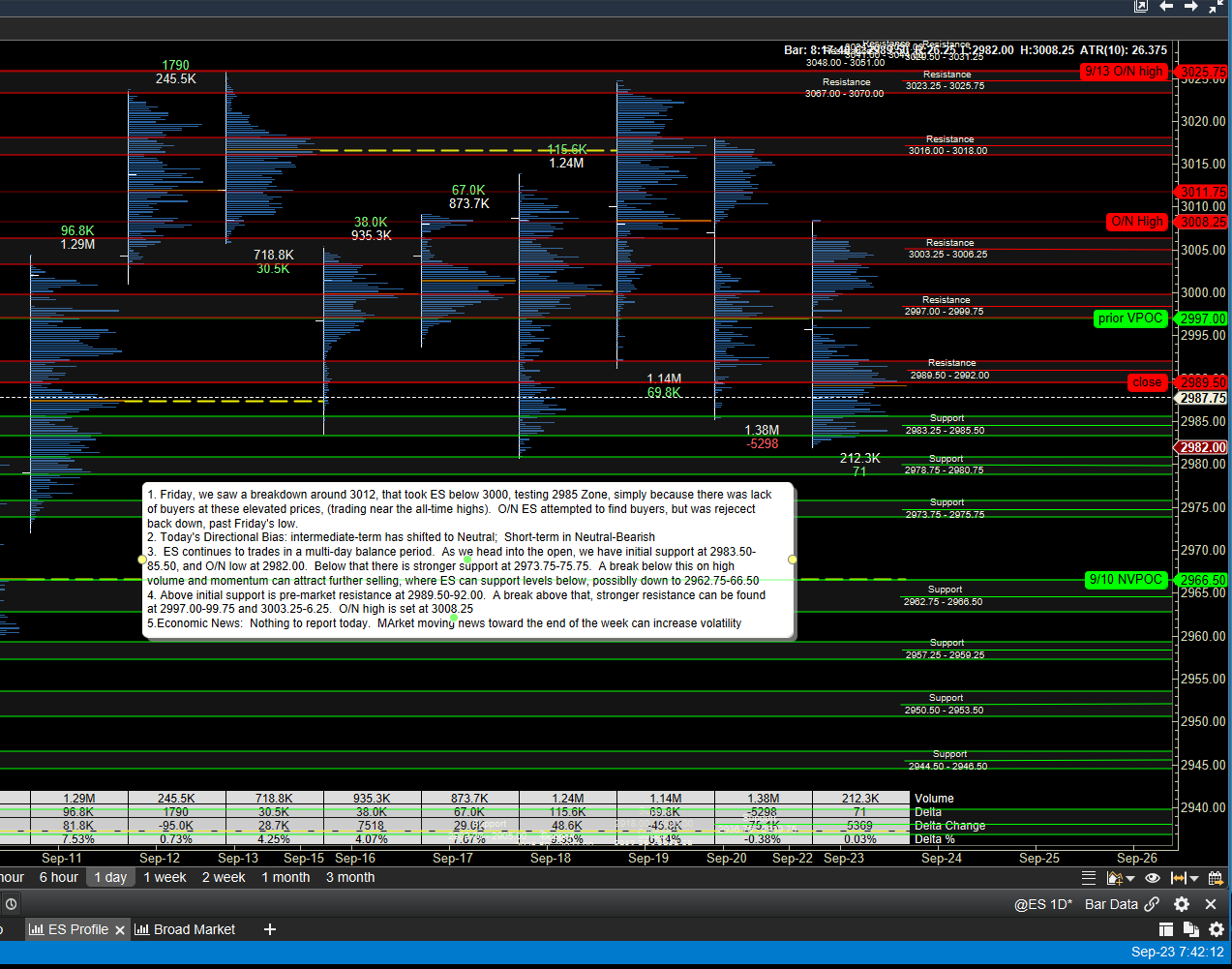Go forward with the right arrow icon
The width and height of the screenshot is (1232, 969).
1191,7
